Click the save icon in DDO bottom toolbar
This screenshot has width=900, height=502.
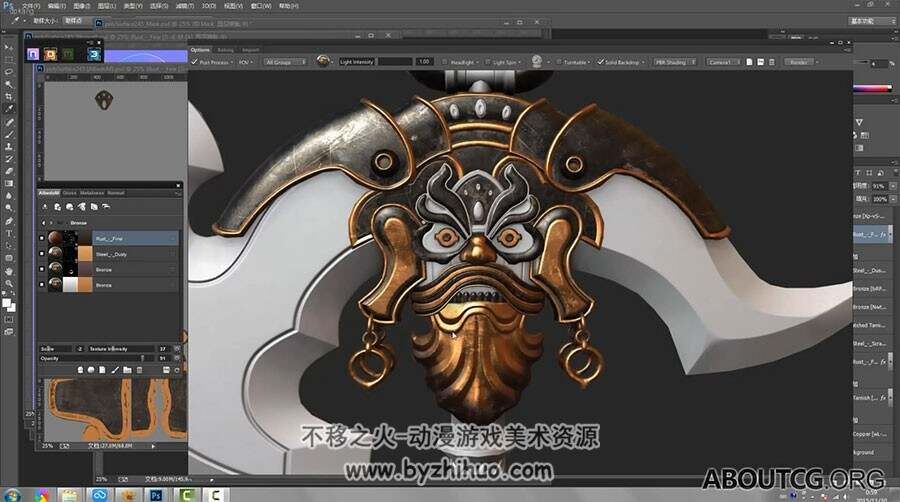click(166, 370)
